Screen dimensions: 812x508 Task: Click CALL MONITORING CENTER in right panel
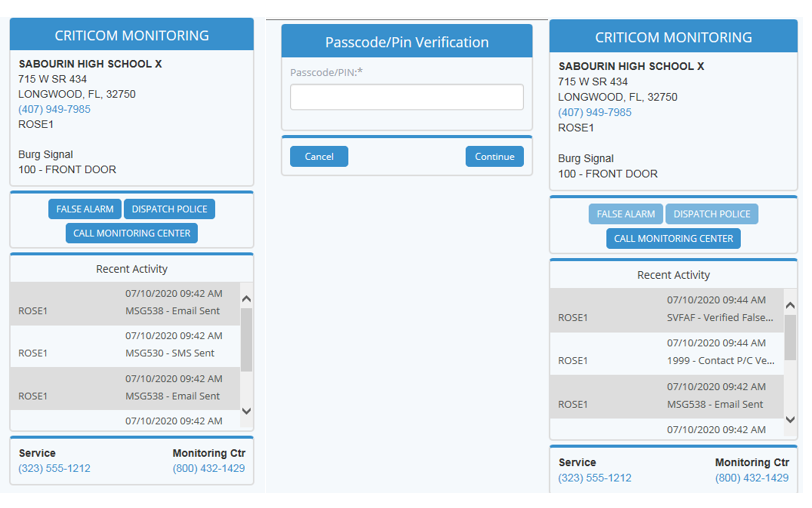pyautogui.click(x=673, y=239)
